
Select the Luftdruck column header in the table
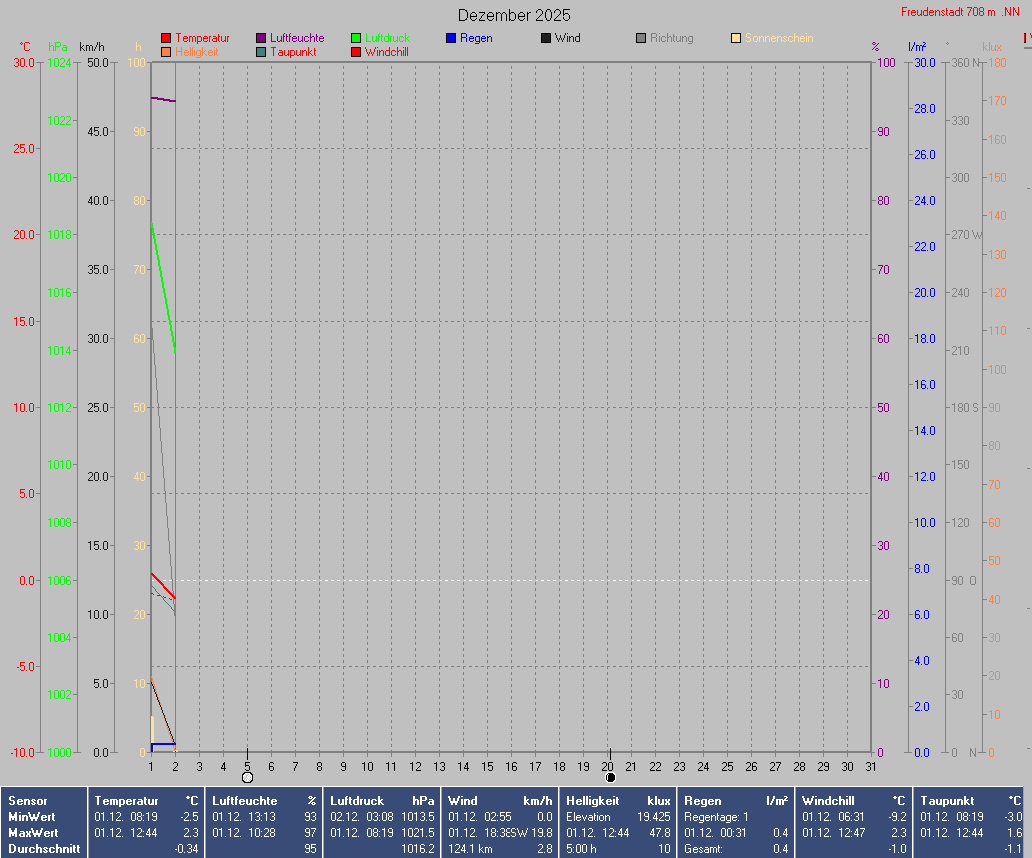[x=358, y=801]
